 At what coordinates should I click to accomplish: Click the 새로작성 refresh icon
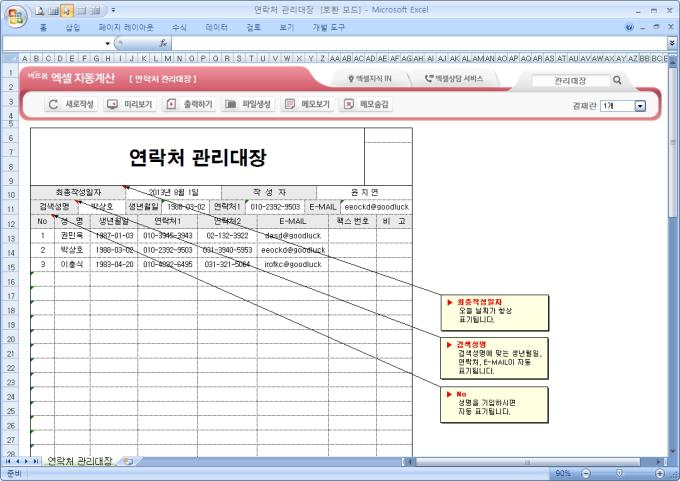(x=53, y=104)
